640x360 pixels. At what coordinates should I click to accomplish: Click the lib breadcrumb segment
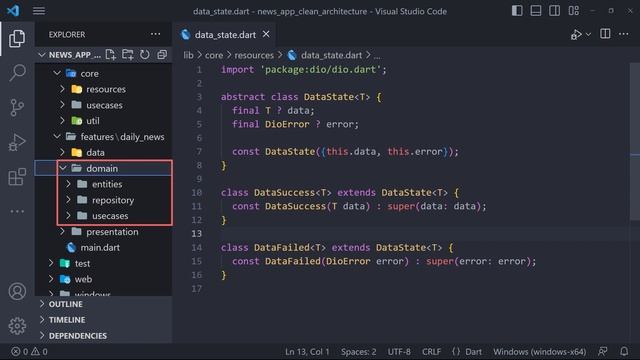188,55
